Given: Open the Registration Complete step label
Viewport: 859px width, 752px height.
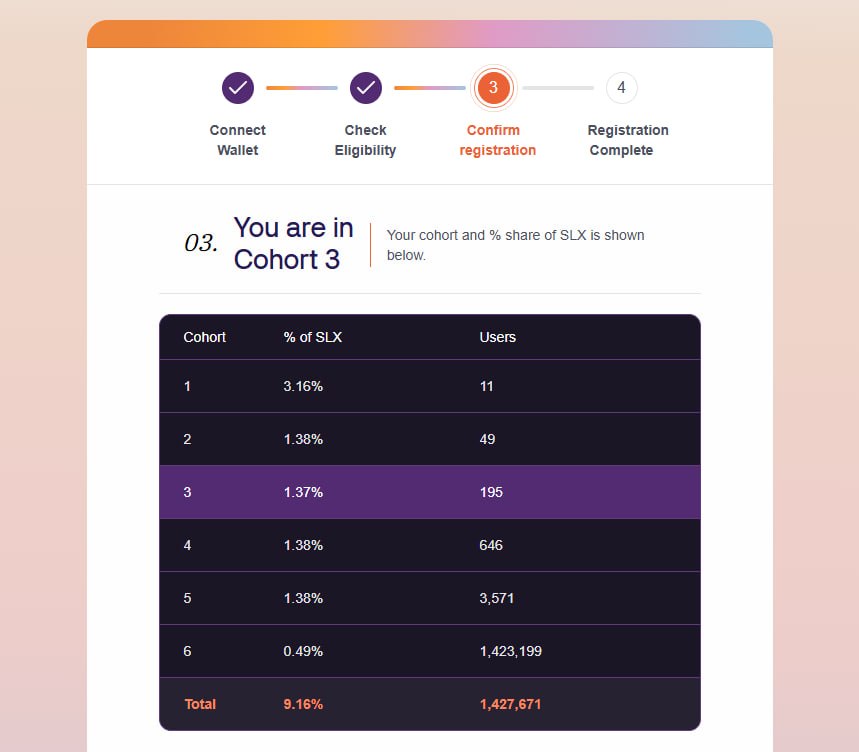Looking at the screenshot, I should tap(628, 140).
